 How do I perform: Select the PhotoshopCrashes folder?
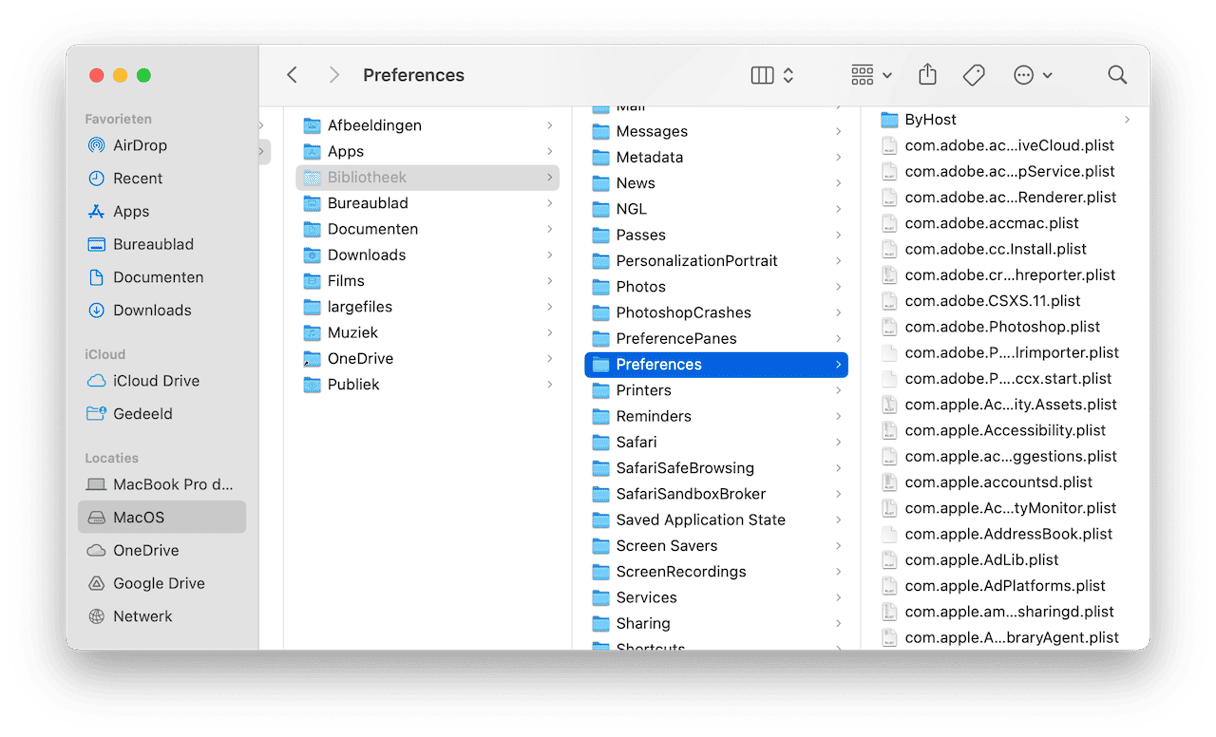click(716, 313)
